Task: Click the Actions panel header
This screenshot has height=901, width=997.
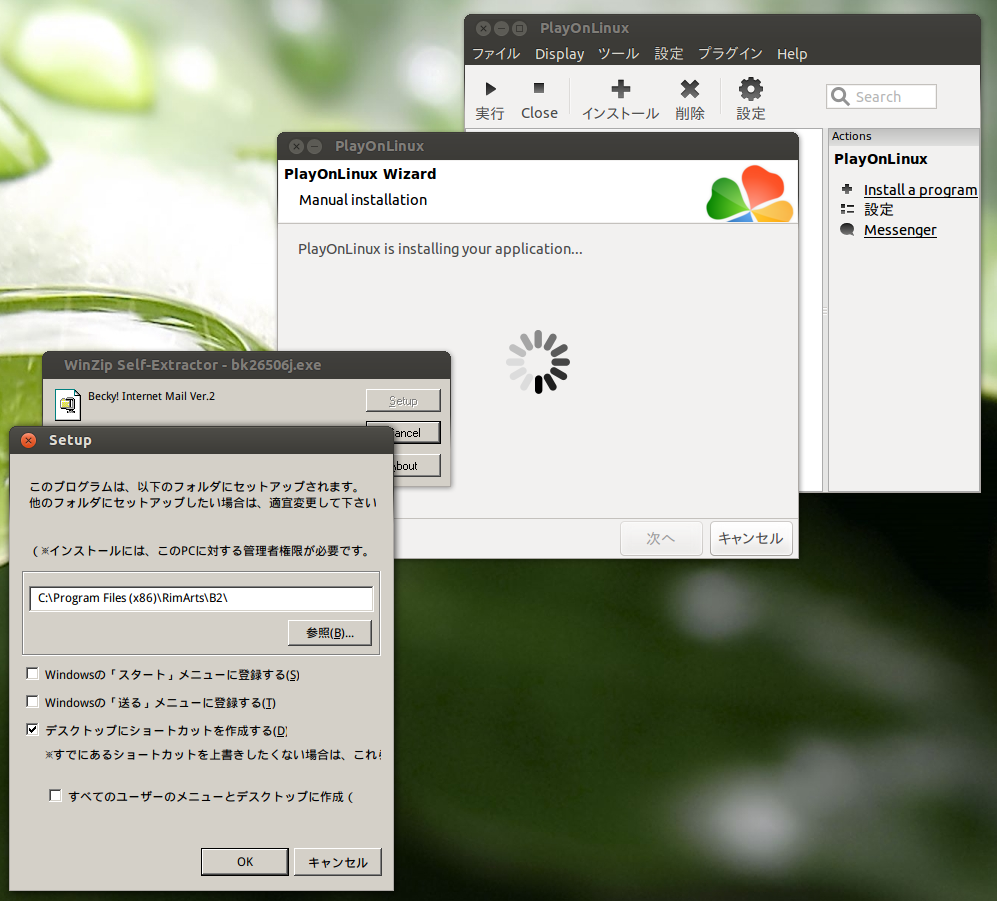Action: [904, 136]
